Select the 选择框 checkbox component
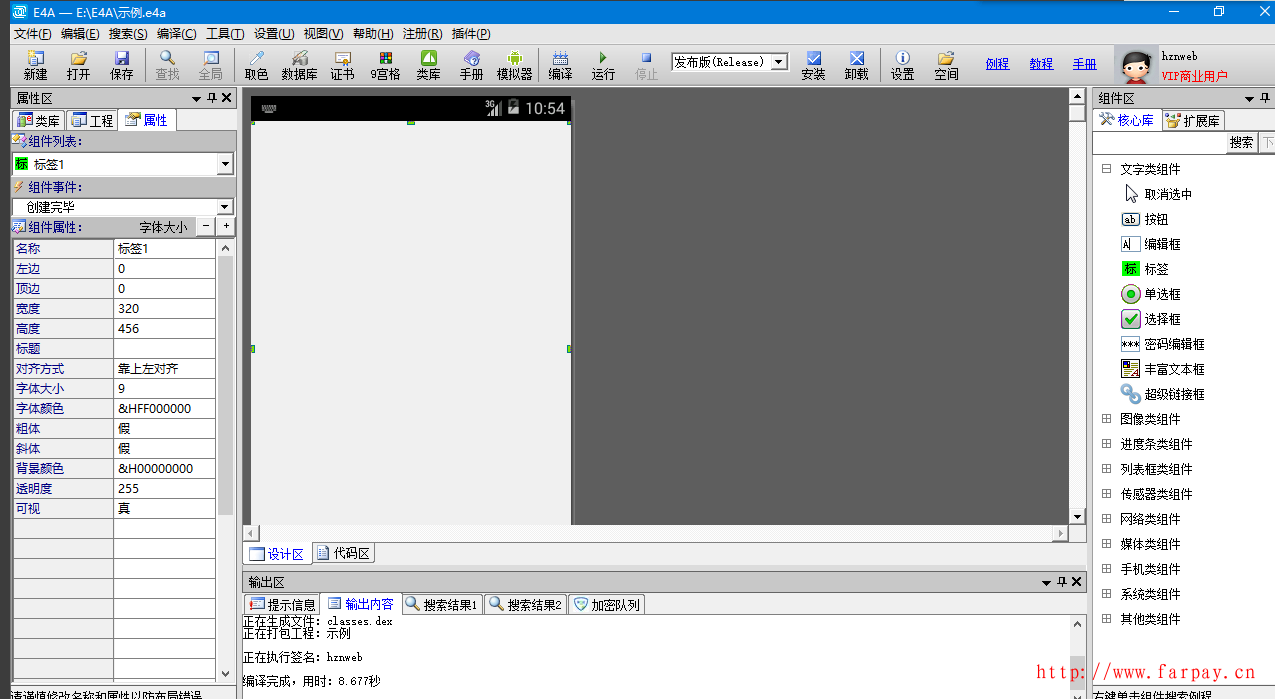Image resolution: width=1275 pixels, height=699 pixels. point(1162,319)
